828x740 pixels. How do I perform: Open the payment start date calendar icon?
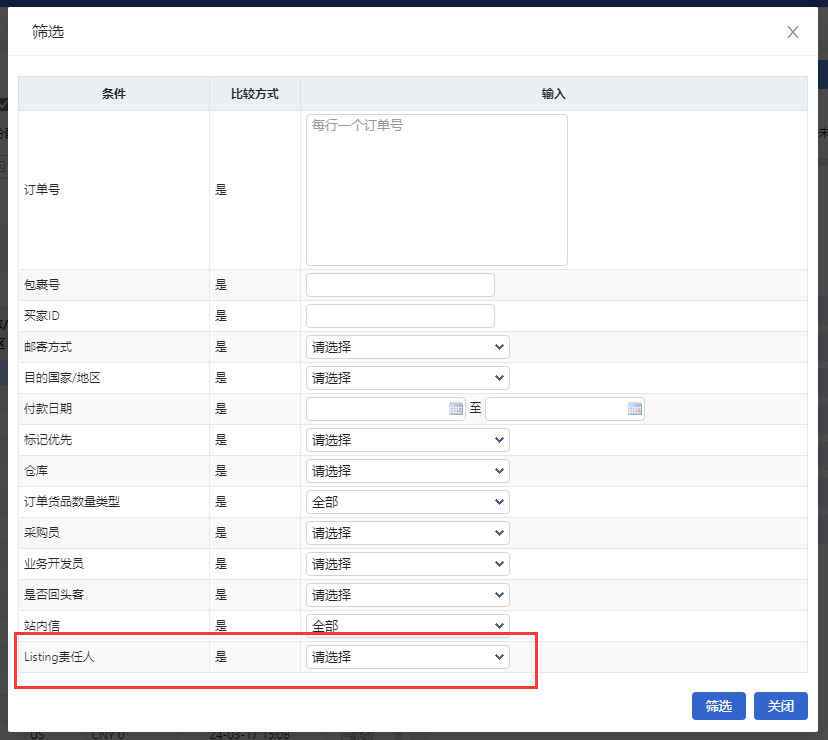(456, 408)
